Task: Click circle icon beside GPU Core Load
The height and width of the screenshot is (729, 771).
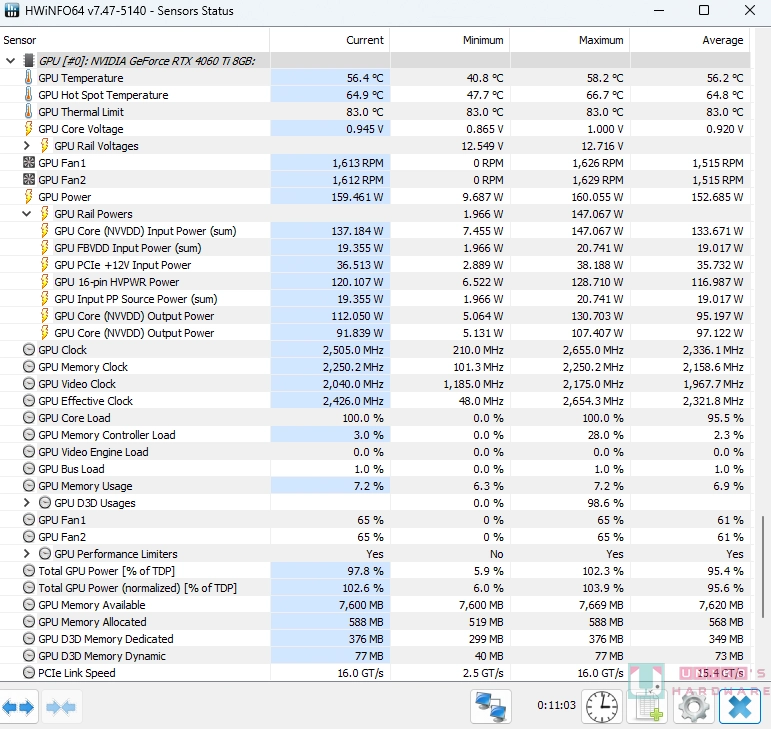Action: [x=29, y=418]
